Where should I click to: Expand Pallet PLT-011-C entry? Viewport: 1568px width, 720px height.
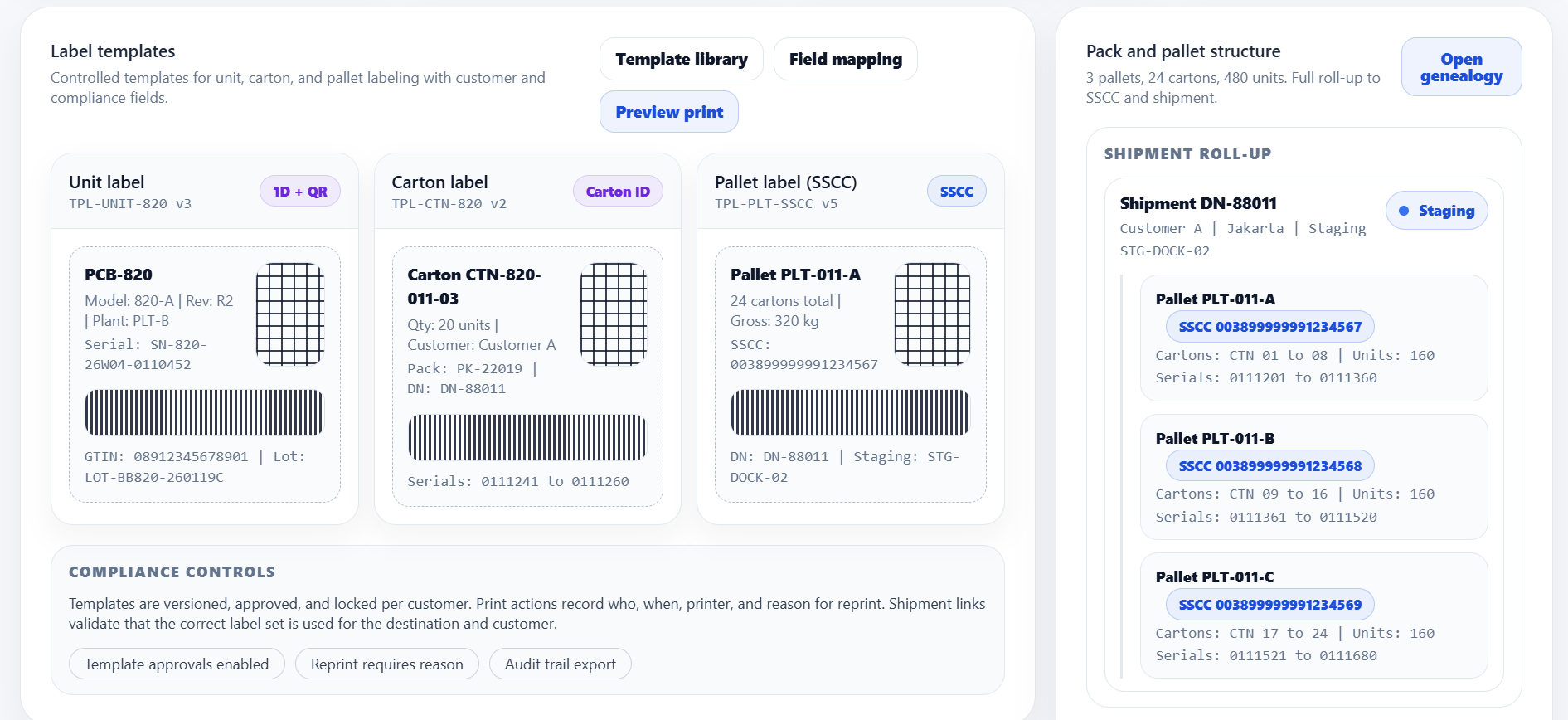1215,576
